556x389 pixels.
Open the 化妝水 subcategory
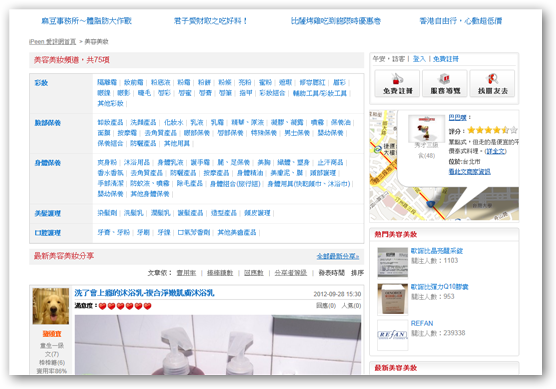[174, 122]
